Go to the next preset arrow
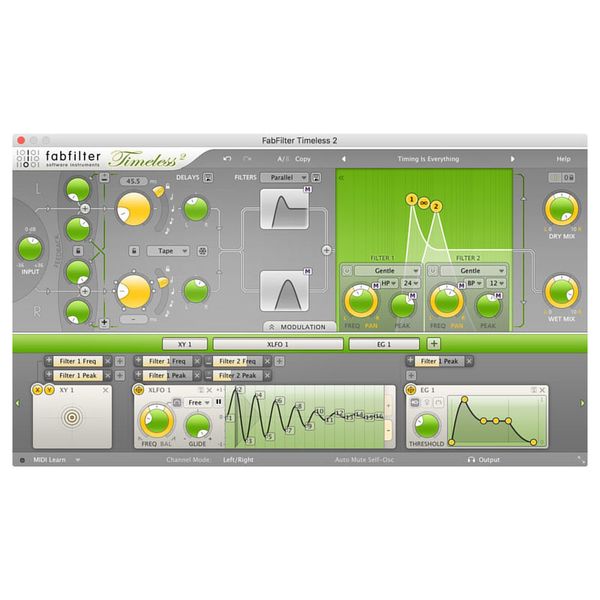600x600 pixels. click(513, 159)
